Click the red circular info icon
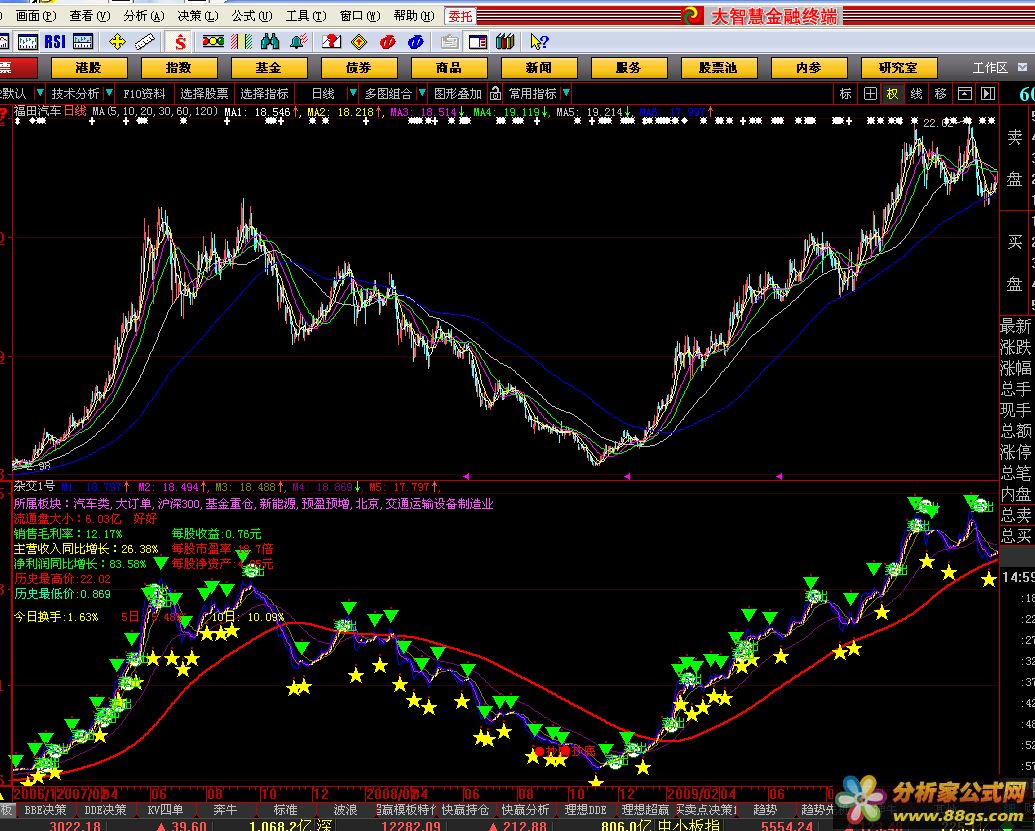The height and width of the screenshot is (831, 1035). point(387,42)
